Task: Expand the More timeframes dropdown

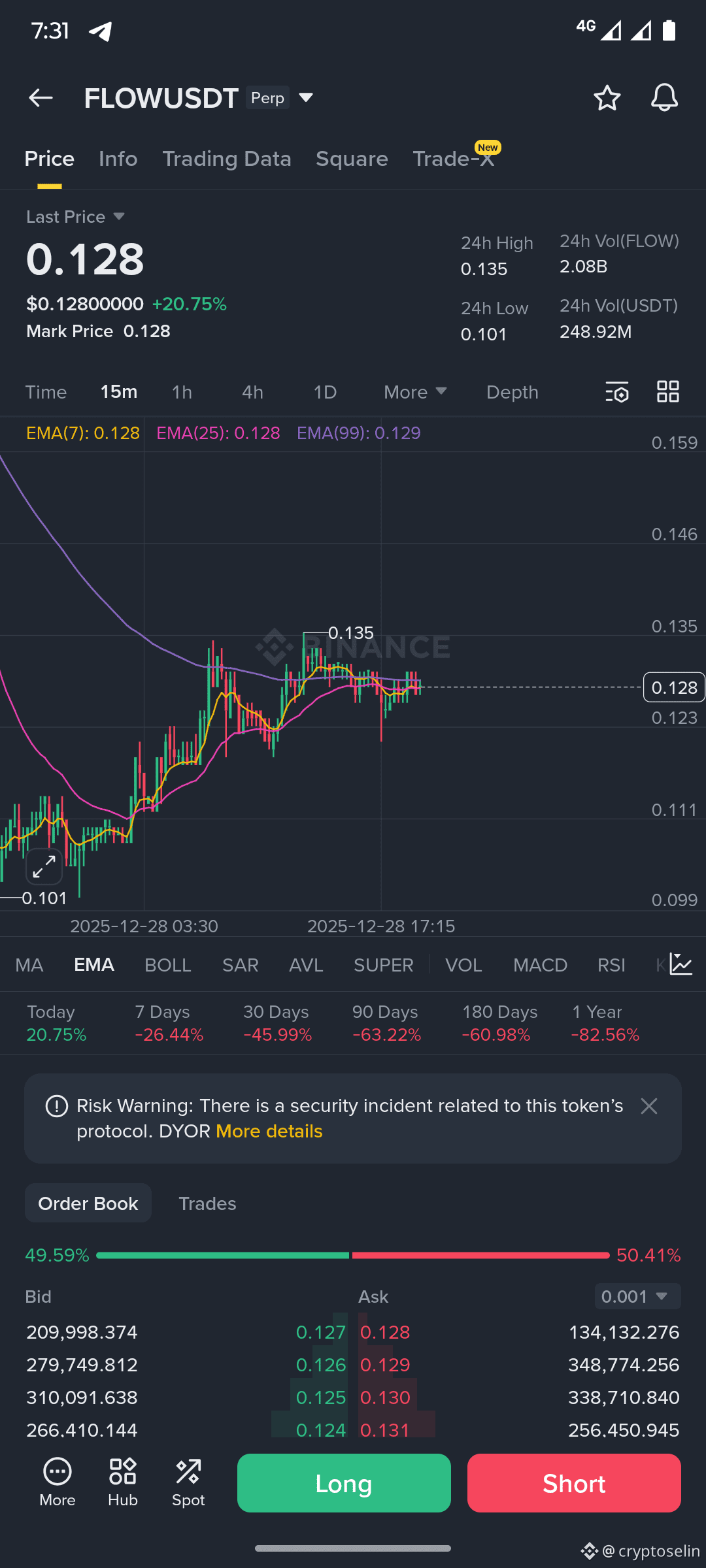Action: [x=415, y=392]
